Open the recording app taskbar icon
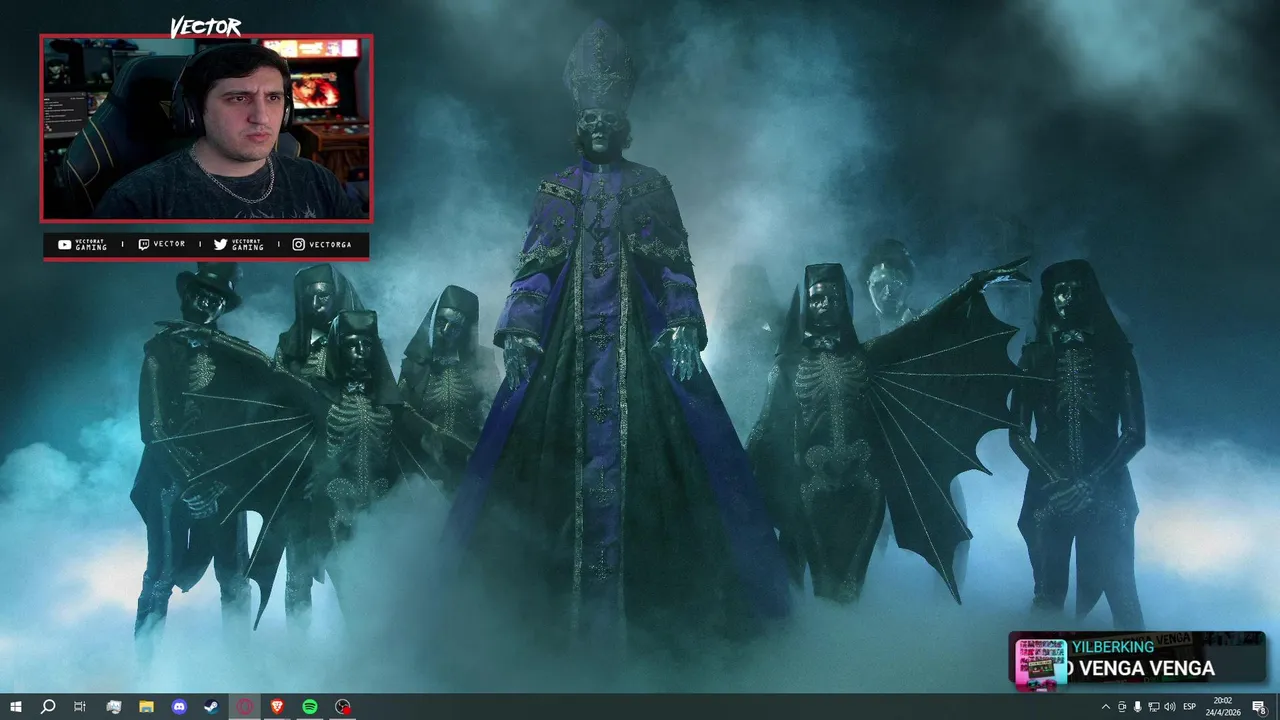The height and width of the screenshot is (720, 1280). [343, 707]
